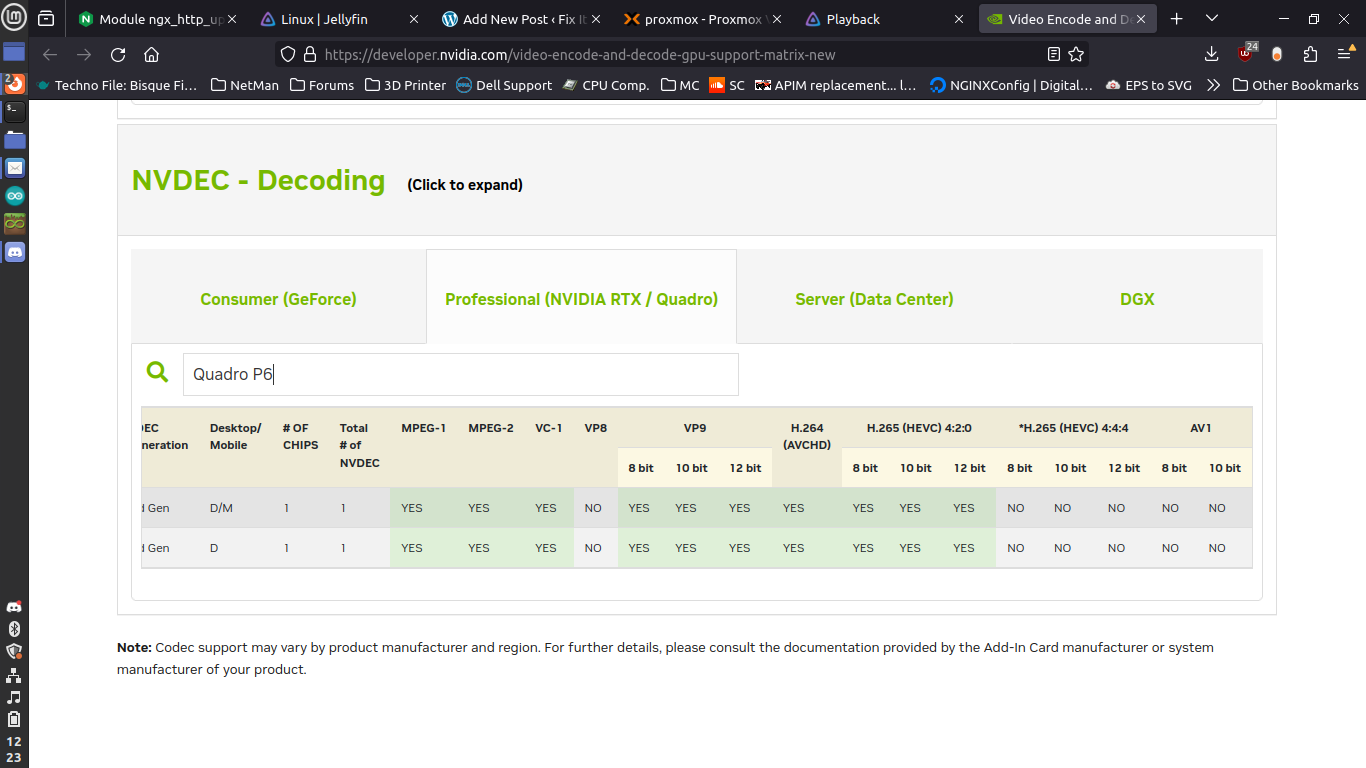The width and height of the screenshot is (1366, 768).
Task: Open the Techno File: Bisque Fi… bookmark
Action: [117, 85]
